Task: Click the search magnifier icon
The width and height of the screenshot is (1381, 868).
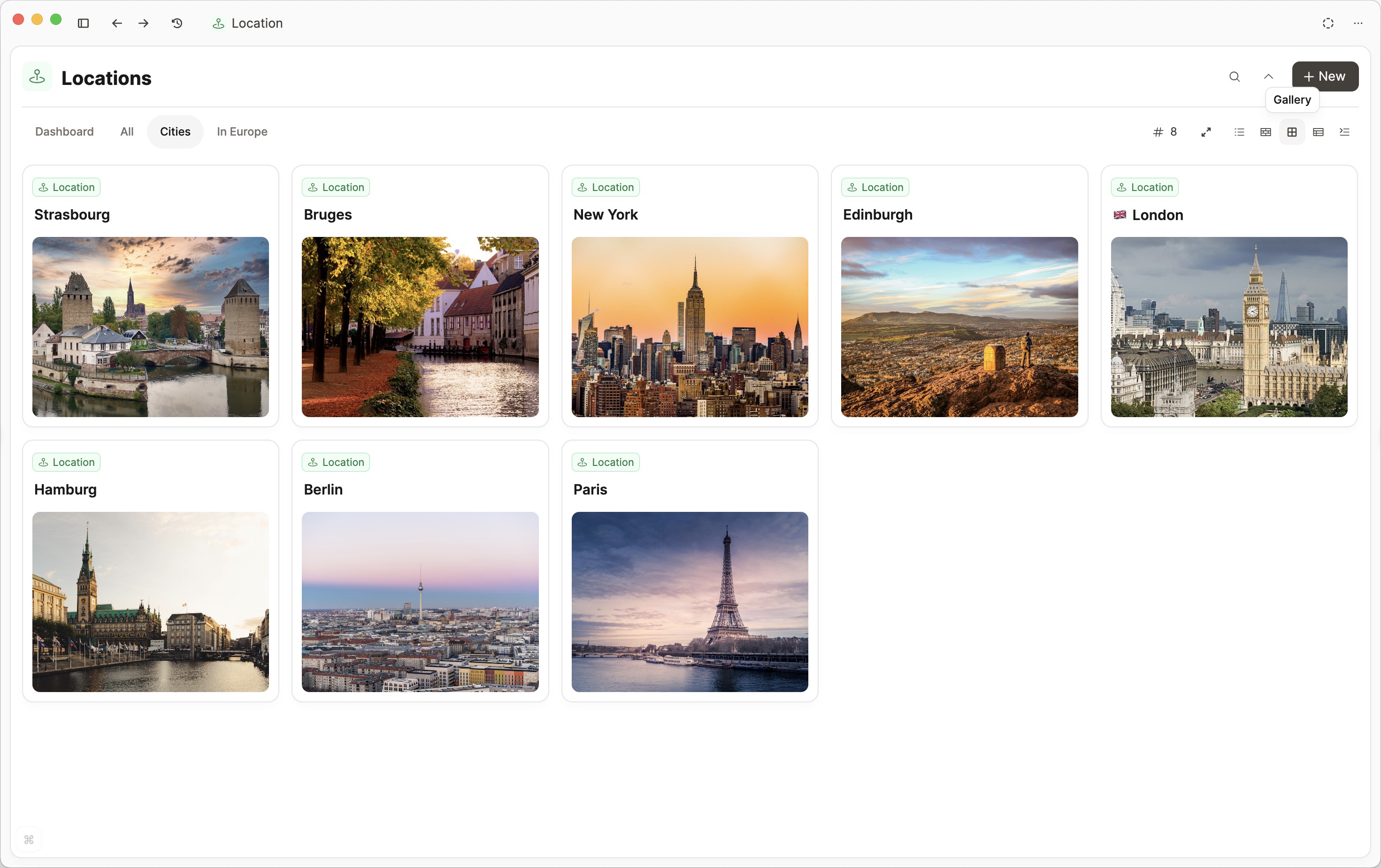Action: tap(1234, 77)
